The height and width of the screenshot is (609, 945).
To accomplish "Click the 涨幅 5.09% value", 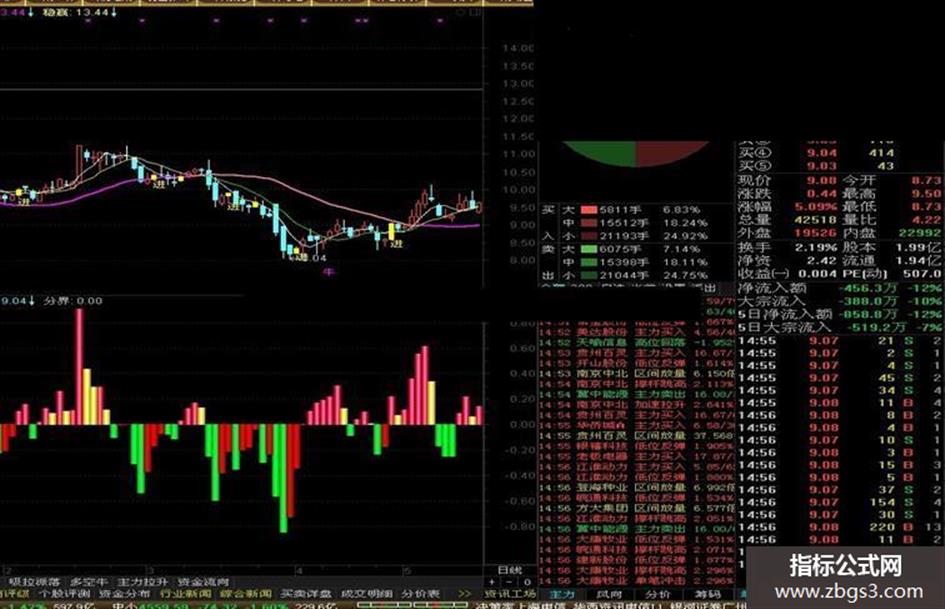I will 816,207.
